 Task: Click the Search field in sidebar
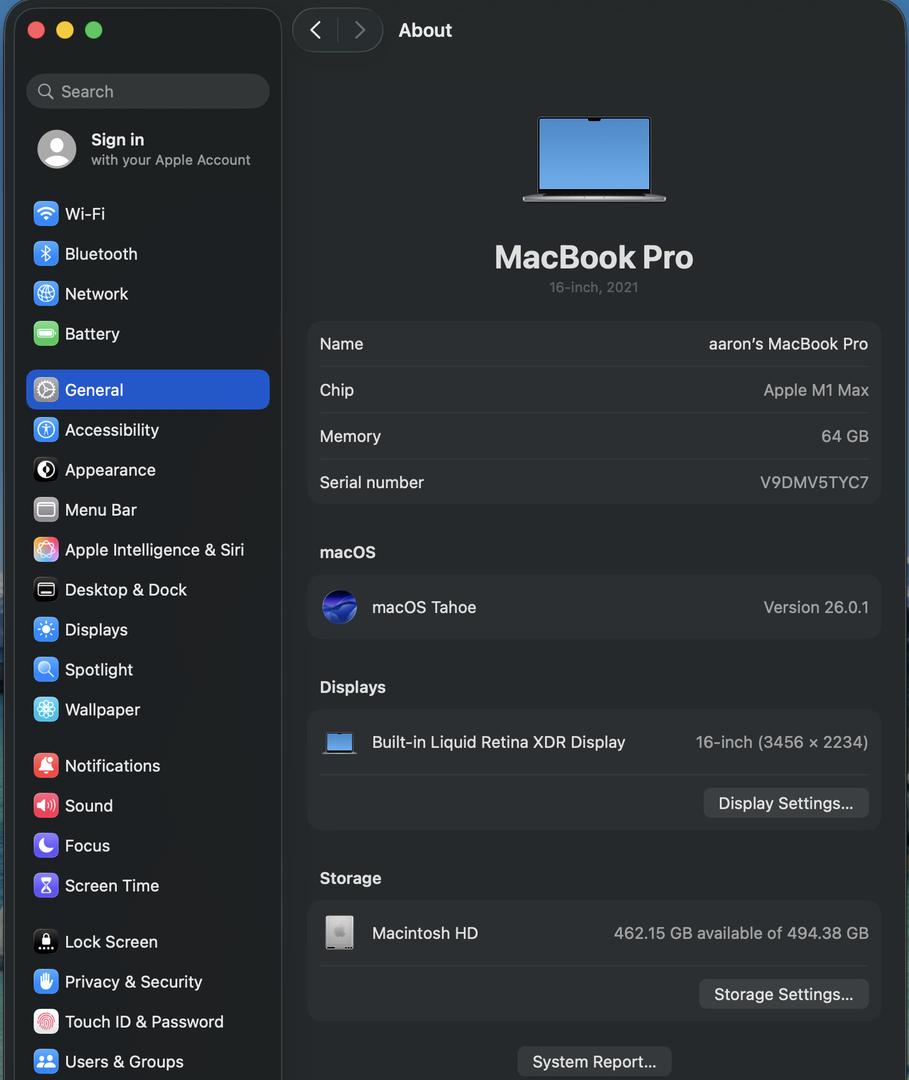coord(148,91)
